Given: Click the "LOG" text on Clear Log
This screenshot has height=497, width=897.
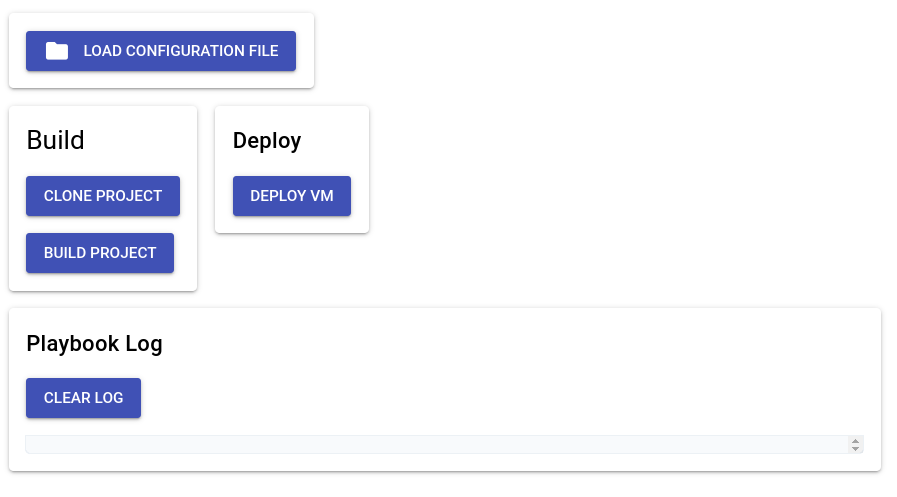Looking at the screenshot, I should pyautogui.click(x=109, y=398).
